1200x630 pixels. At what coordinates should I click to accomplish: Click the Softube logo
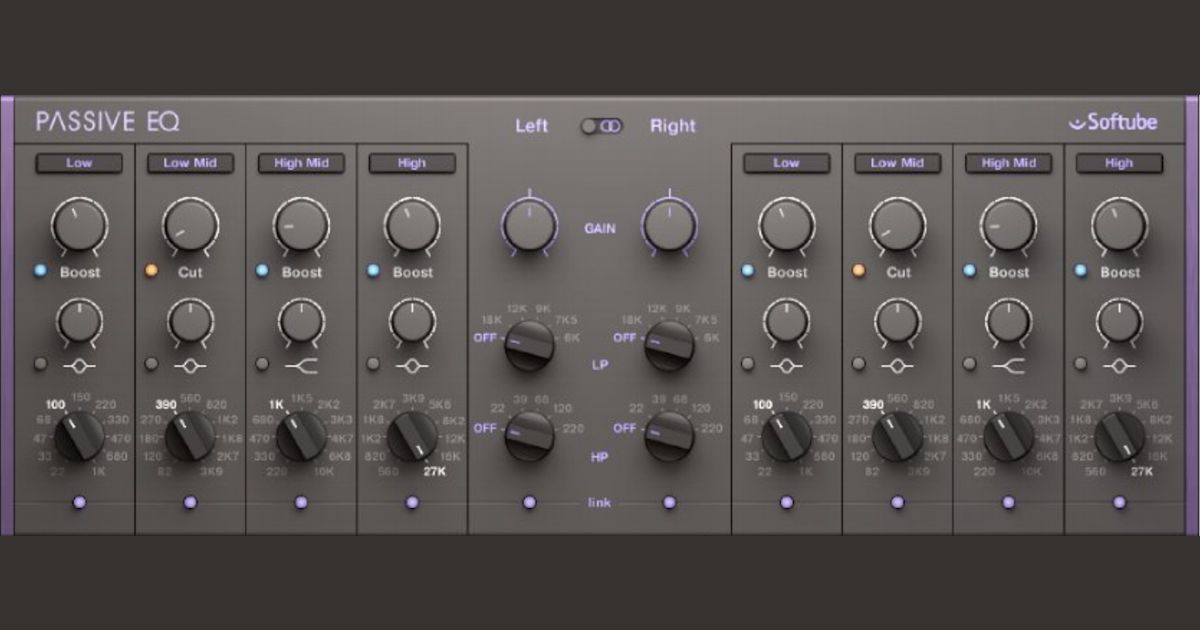click(1115, 122)
